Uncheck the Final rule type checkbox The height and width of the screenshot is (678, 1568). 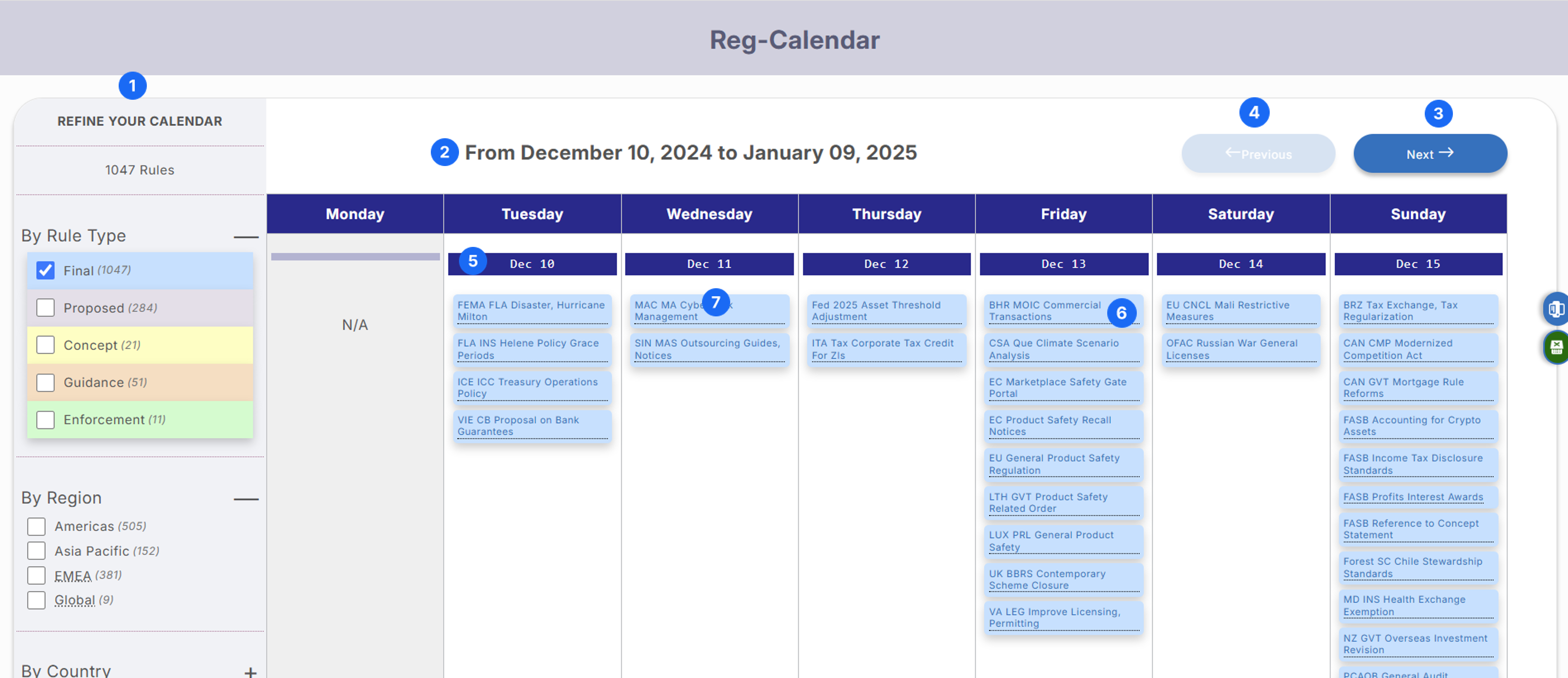tap(46, 270)
